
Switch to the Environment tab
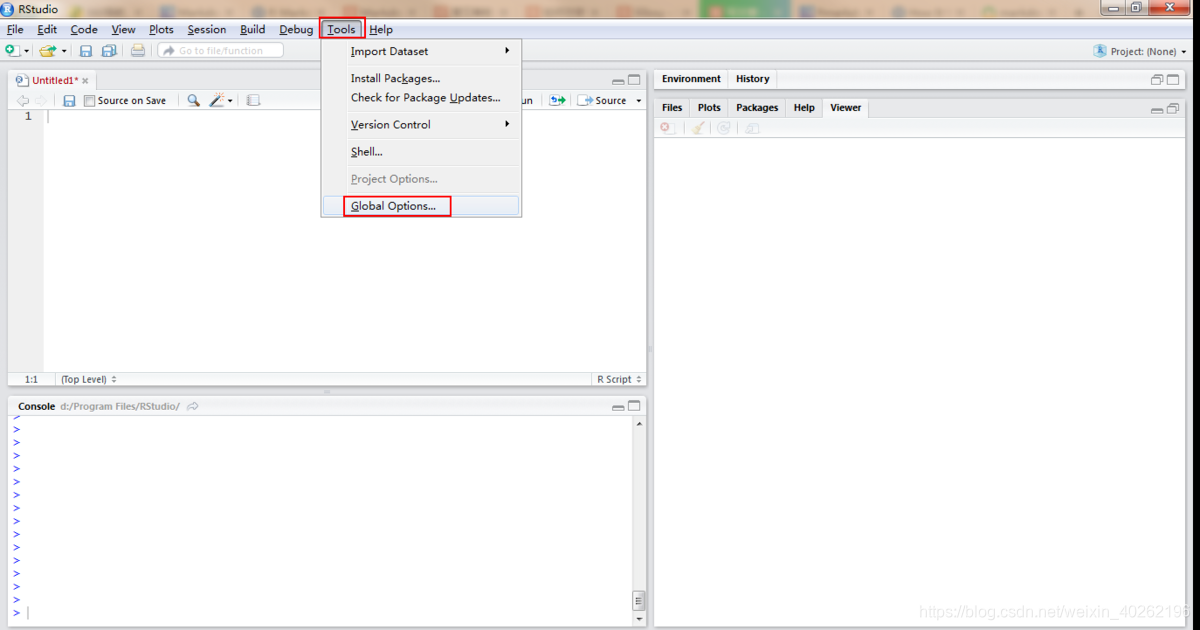pos(691,79)
